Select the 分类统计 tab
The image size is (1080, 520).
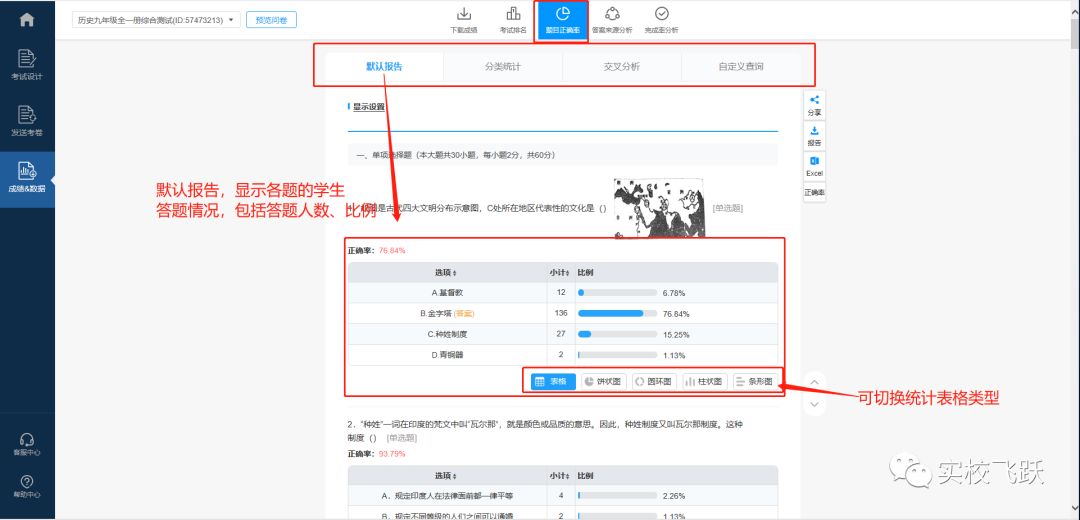[x=503, y=67]
